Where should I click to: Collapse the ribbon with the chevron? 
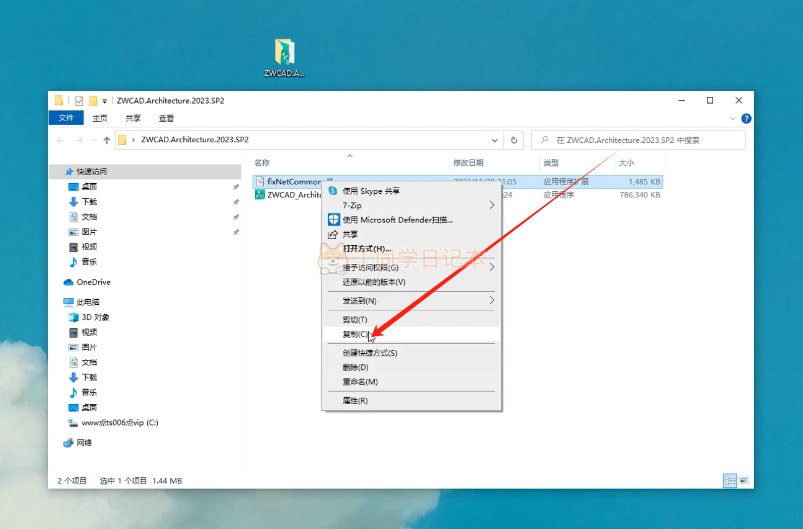732,118
